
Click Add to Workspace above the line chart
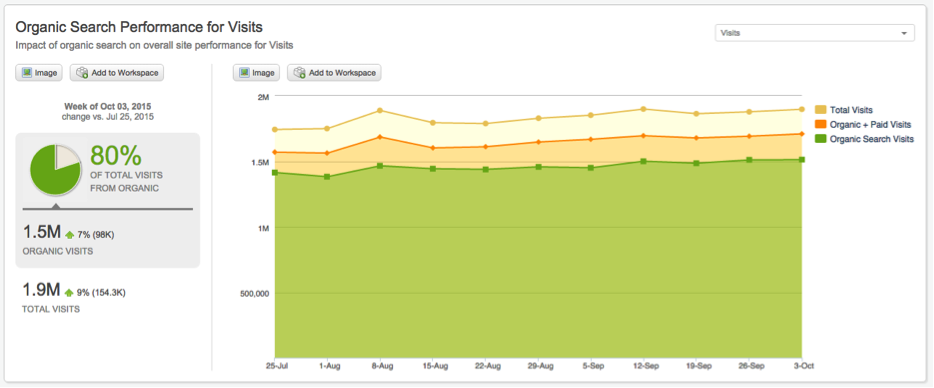point(335,73)
